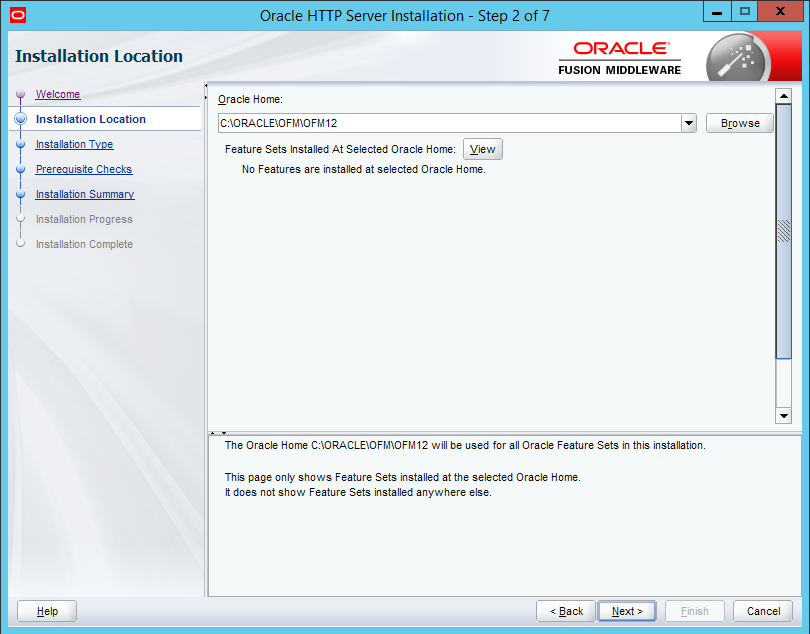Screen dimensions: 810x634
Task: View feature sets installed at Oracle Home
Action: point(482,149)
